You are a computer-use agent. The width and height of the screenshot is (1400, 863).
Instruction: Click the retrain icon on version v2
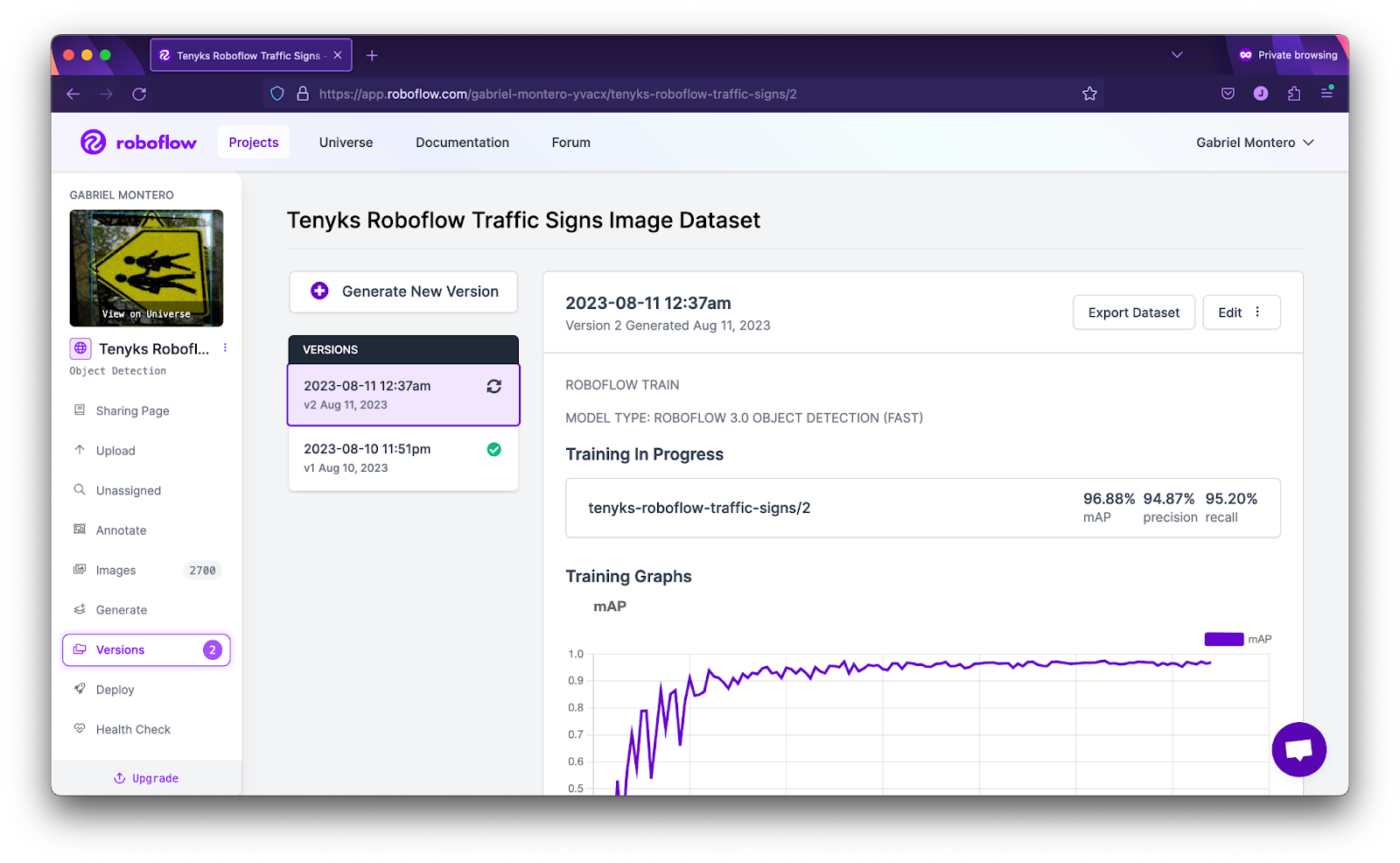tap(493, 386)
